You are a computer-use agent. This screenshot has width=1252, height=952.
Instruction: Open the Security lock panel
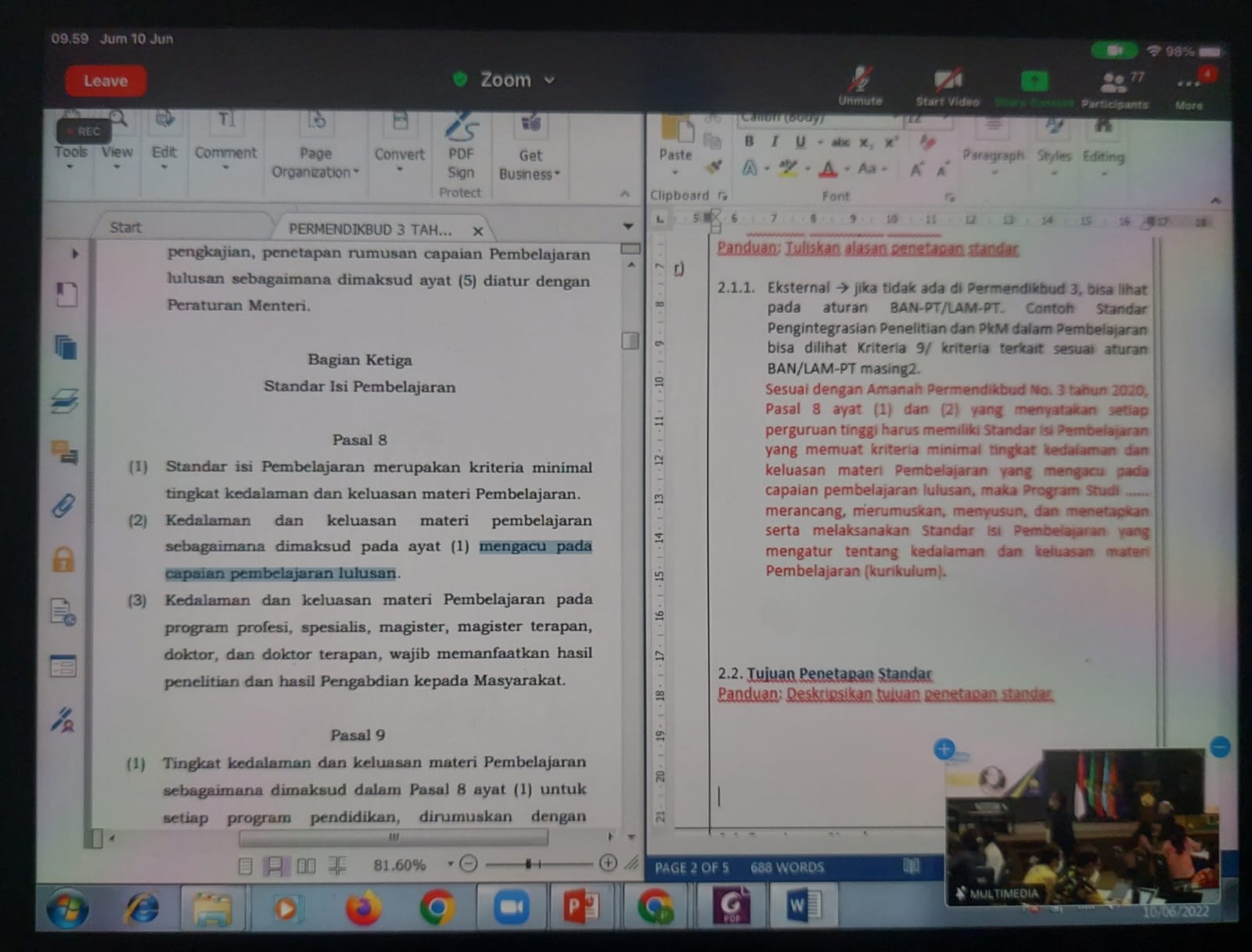coord(63,559)
